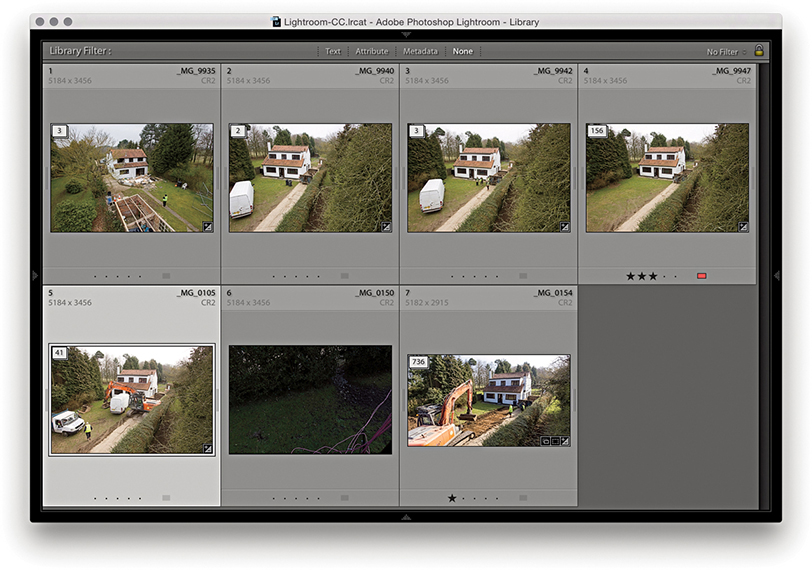Click the filename text _MG_0150
Viewport: 812px width, 570px height.
coord(374,293)
